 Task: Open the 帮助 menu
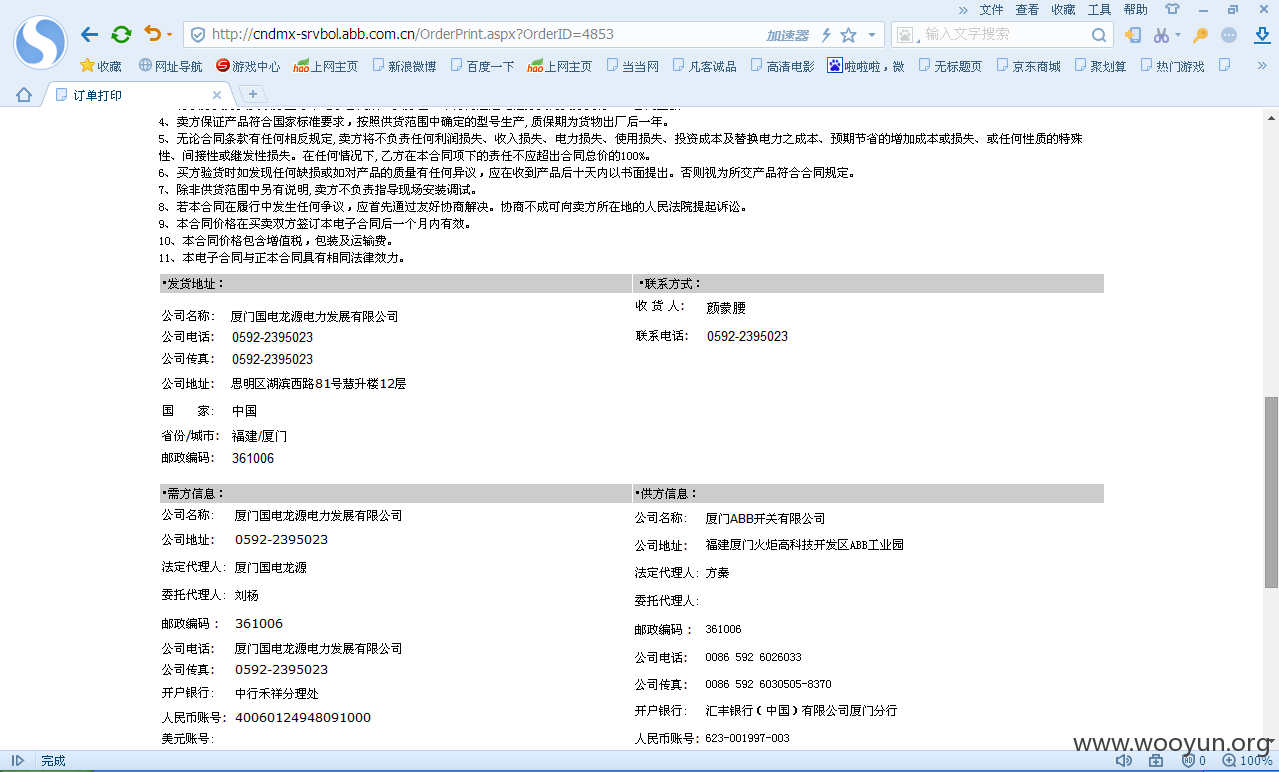pyautogui.click(x=1135, y=10)
